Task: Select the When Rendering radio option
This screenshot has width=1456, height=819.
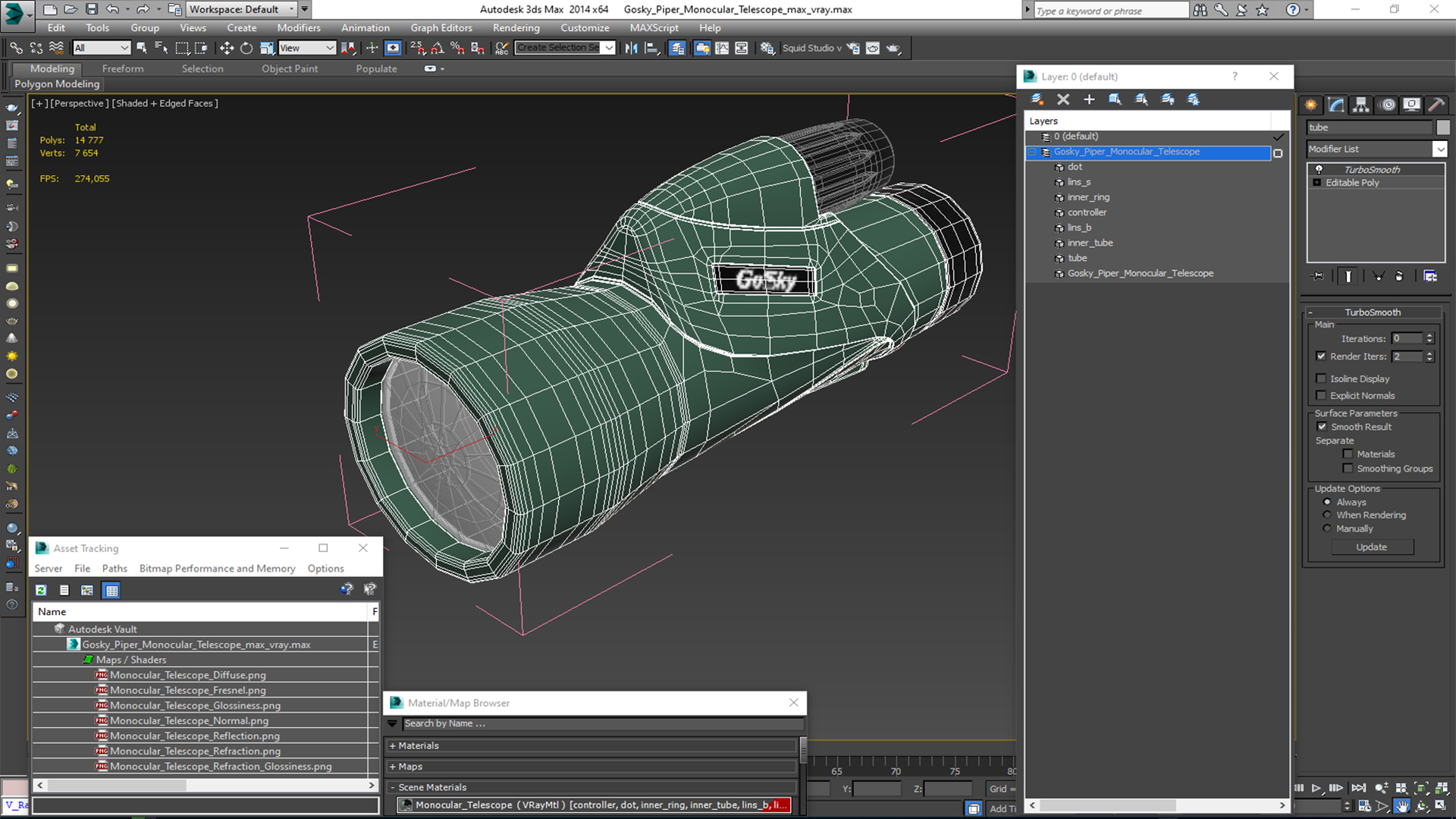Action: click(x=1327, y=515)
